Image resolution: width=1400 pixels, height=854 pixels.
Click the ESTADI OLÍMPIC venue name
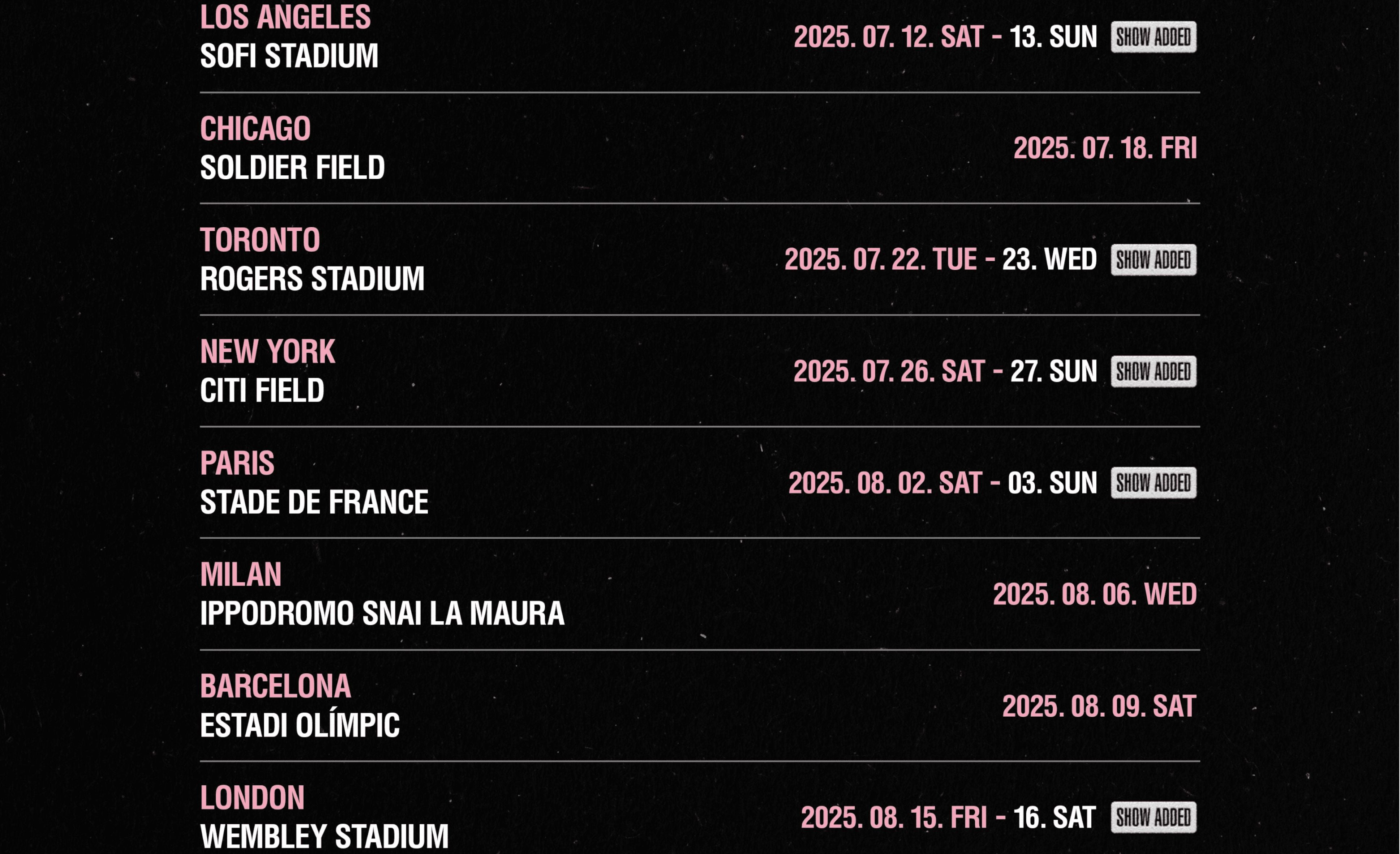tap(300, 726)
